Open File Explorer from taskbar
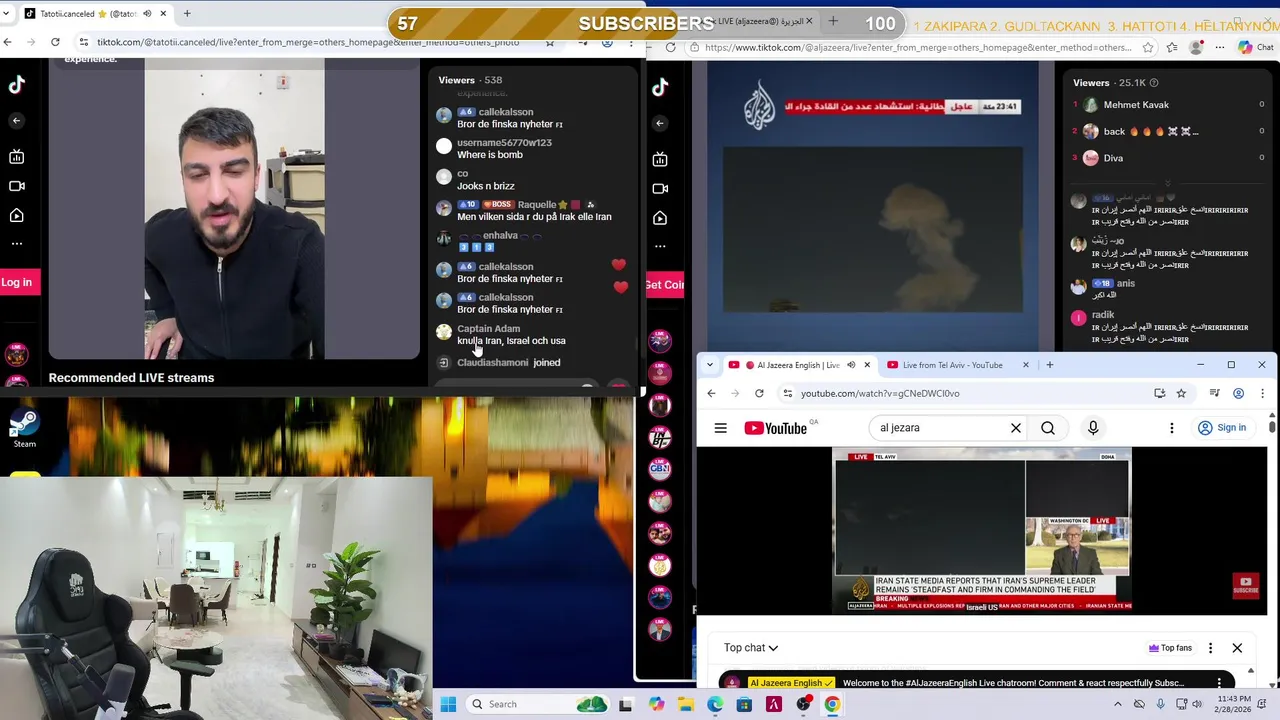Screen dimensions: 1280x720 coord(686,704)
